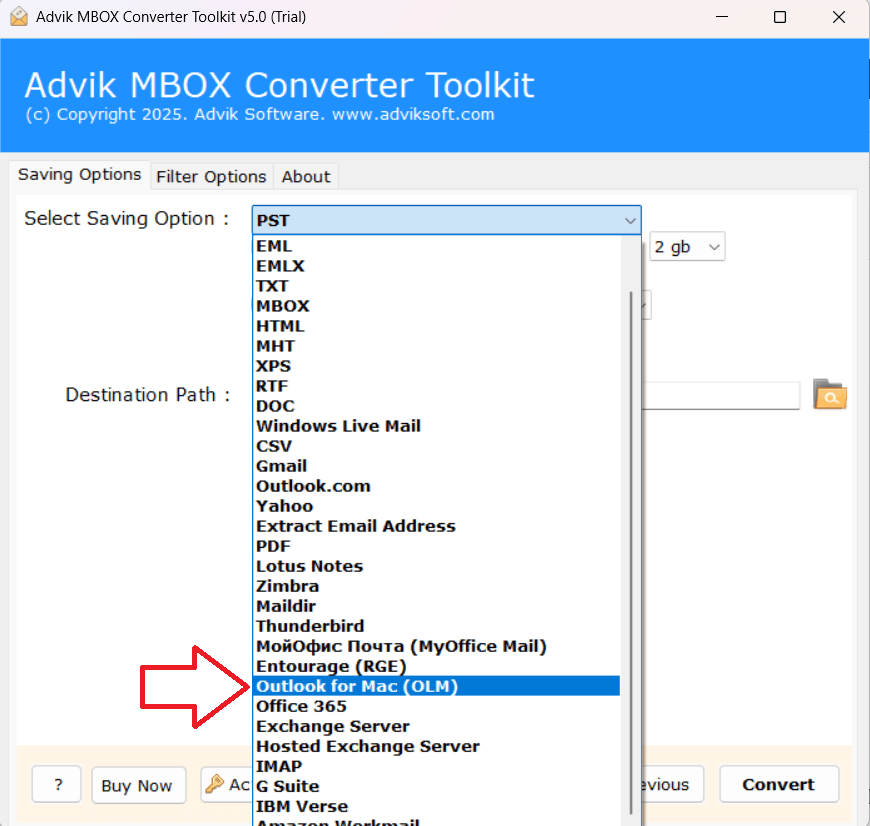Choose TXT as saving option
The image size is (870, 826).
pyautogui.click(x=436, y=286)
